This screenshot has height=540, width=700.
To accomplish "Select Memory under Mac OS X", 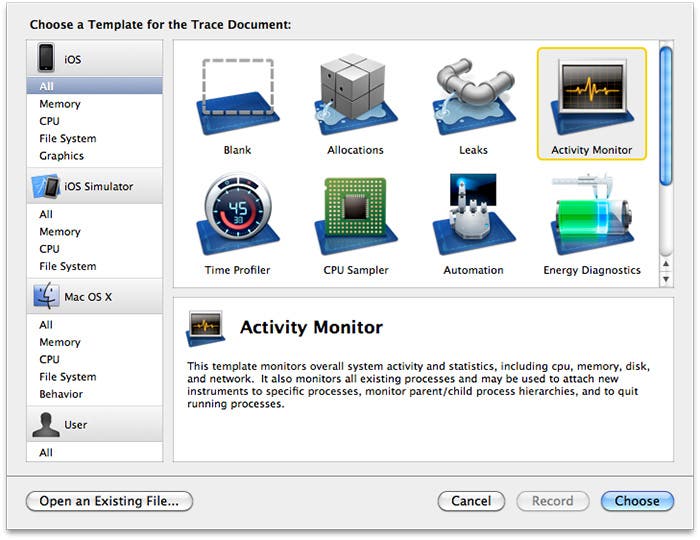I will coord(94,342).
